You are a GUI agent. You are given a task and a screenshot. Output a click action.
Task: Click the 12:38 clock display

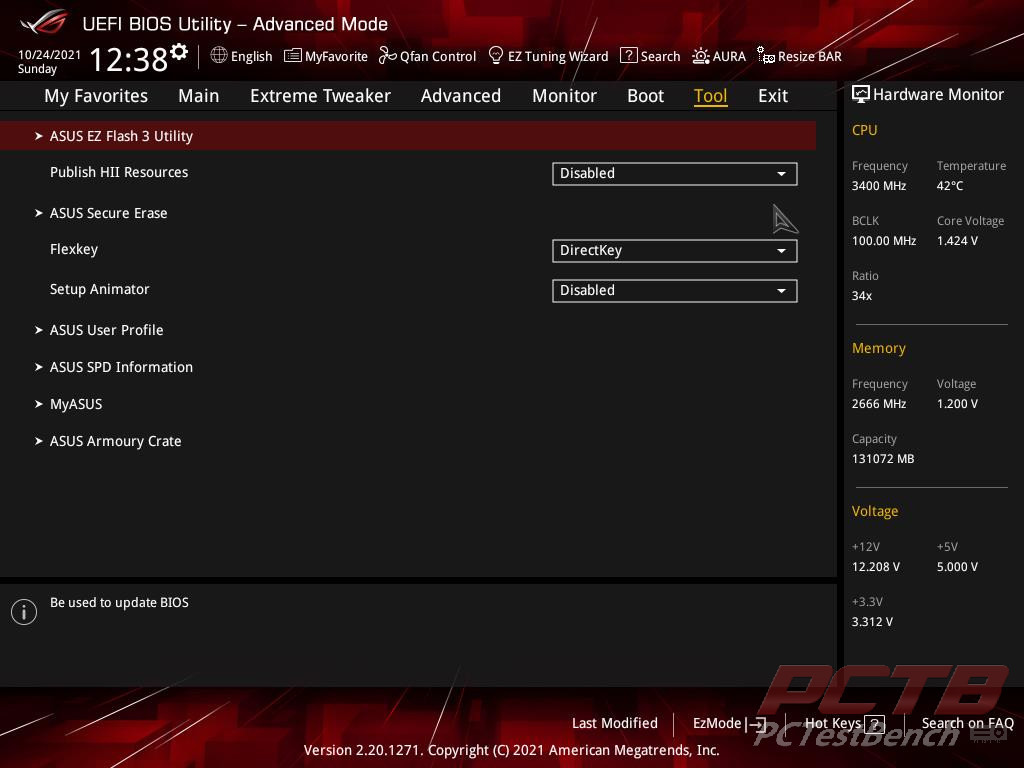point(129,59)
